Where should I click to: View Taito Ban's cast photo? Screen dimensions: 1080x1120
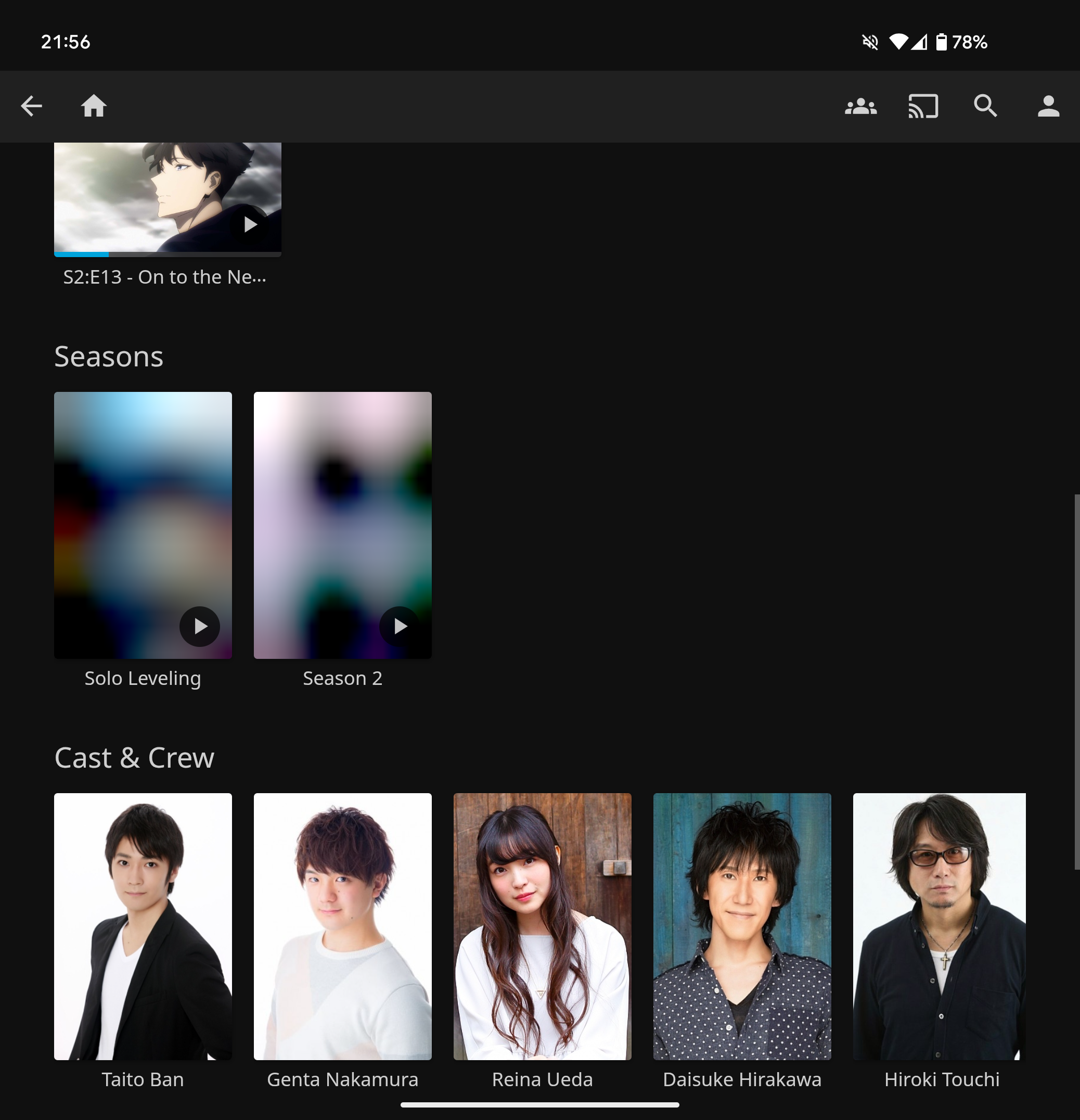coord(143,926)
